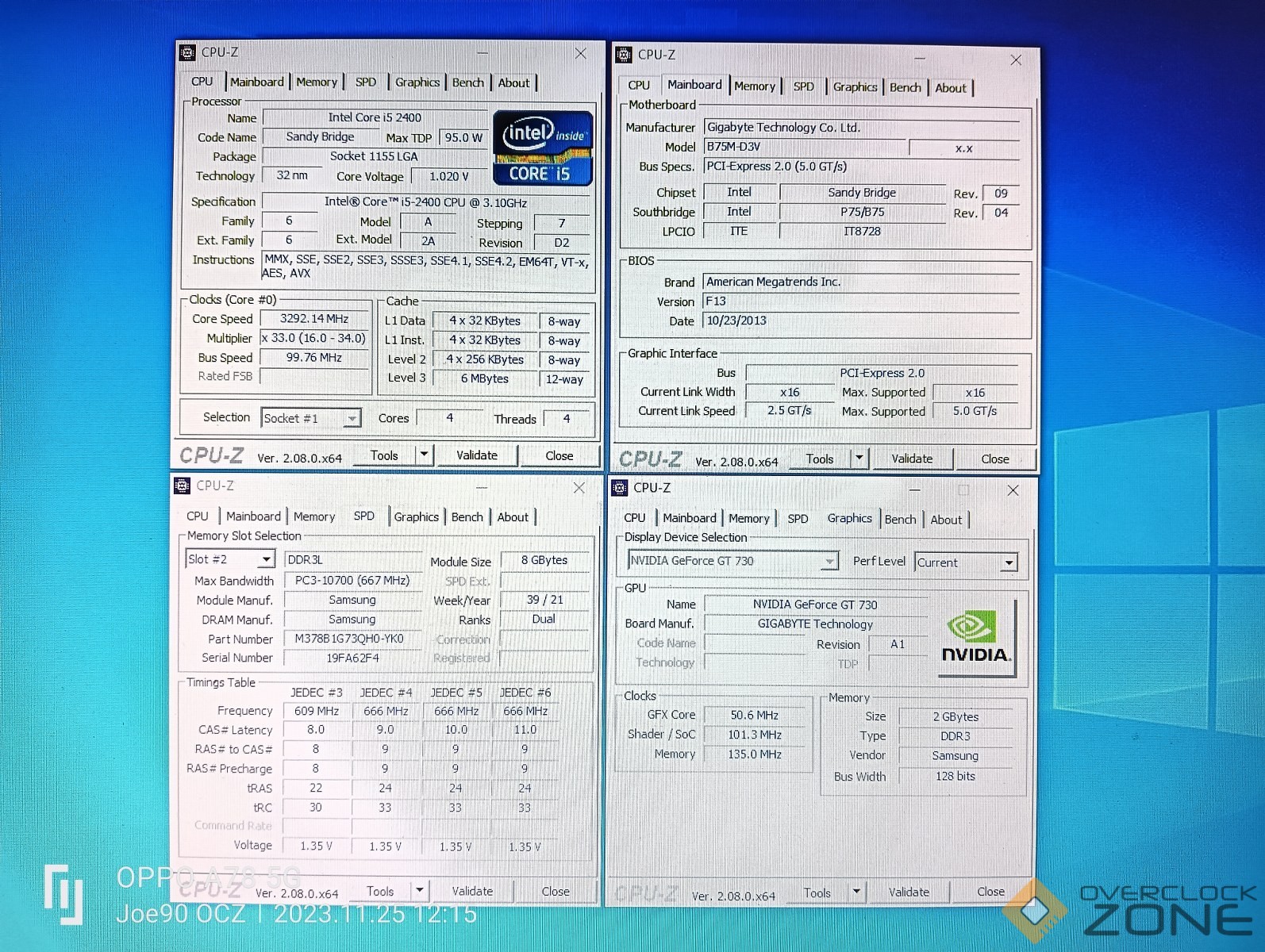This screenshot has width=1265, height=952.
Task: Click the Core Speed value 3292.14 MHz
Action: point(314,318)
